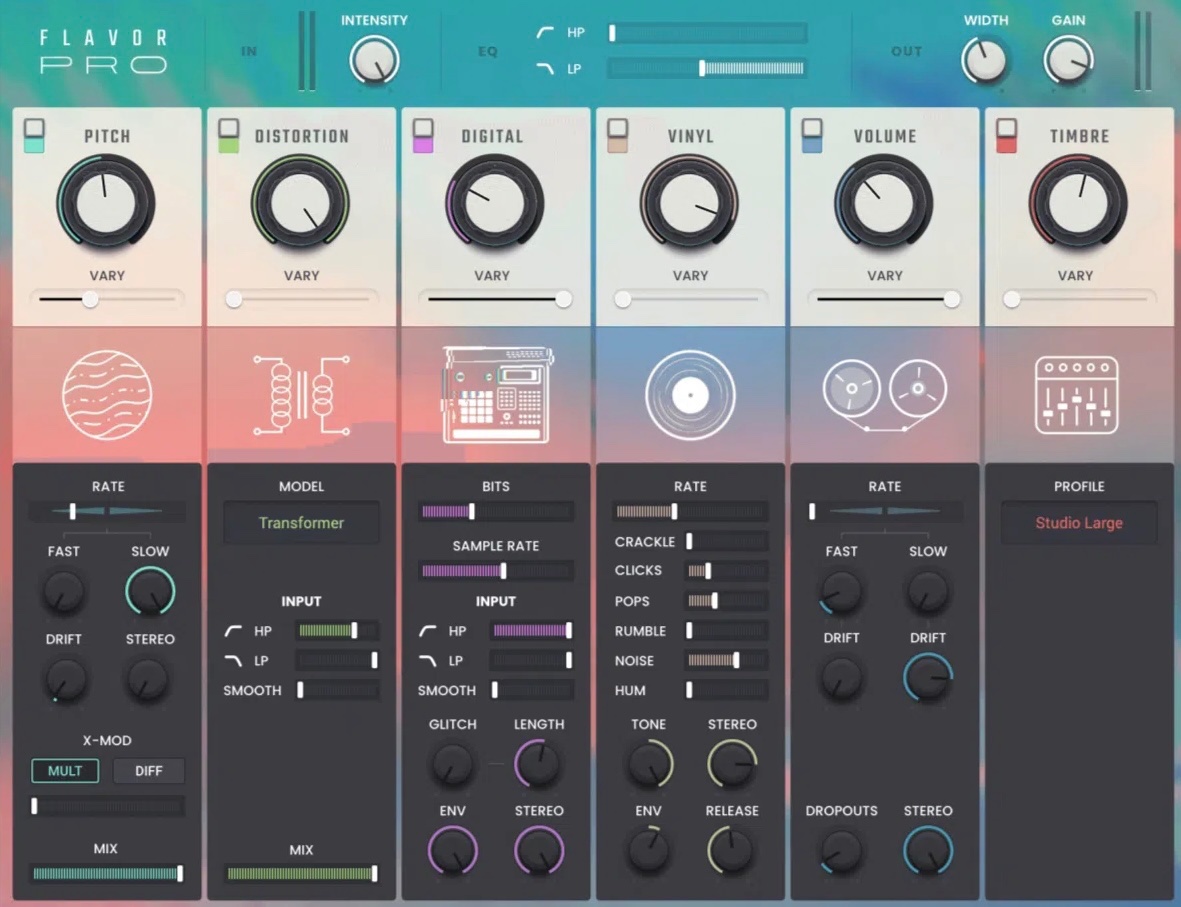
Task: Click the Timbre Vary slider
Action: tap(1079, 299)
